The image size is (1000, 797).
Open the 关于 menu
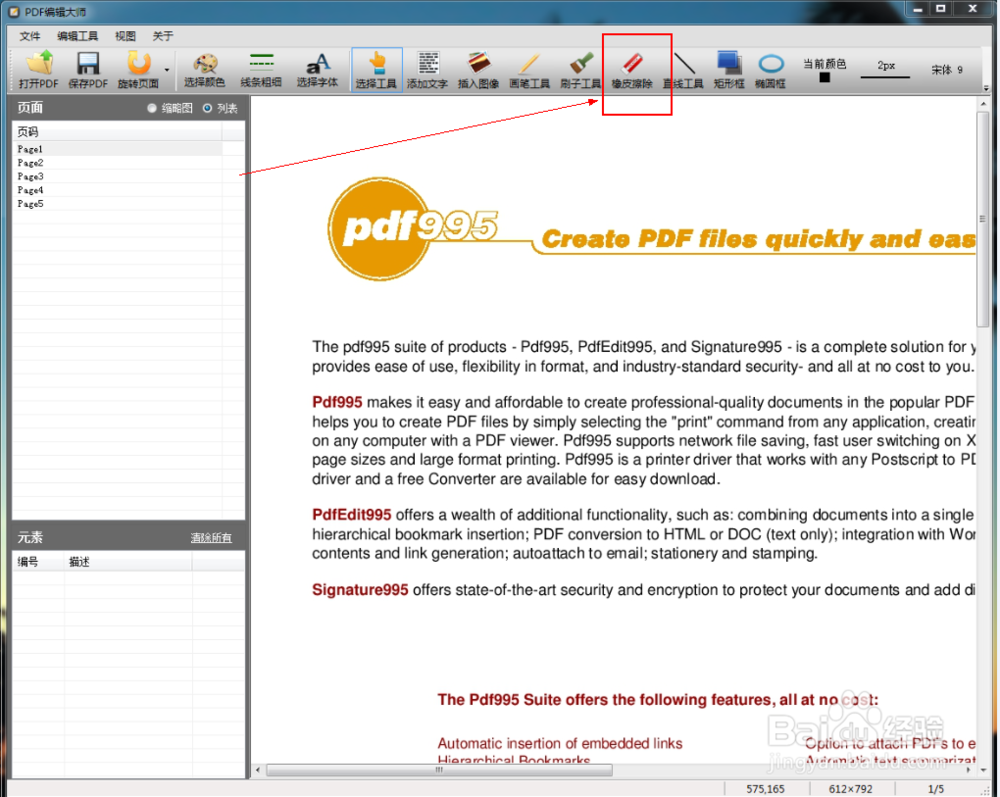point(163,36)
